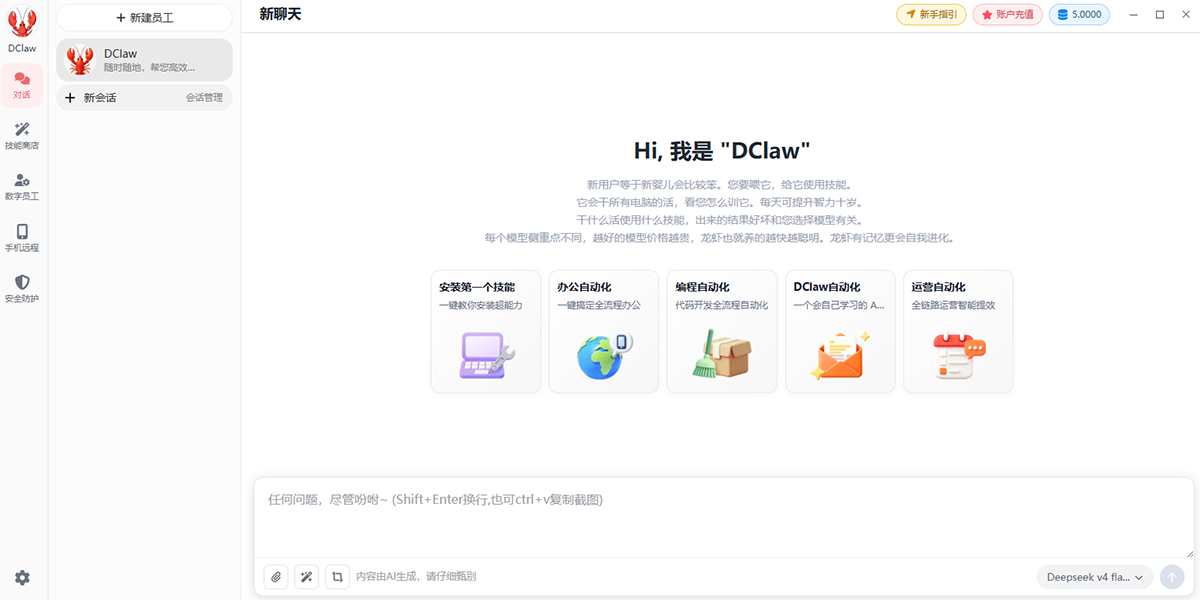The height and width of the screenshot is (600, 1200).
Task: Click the chat message input field
Action: pos(723,518)
